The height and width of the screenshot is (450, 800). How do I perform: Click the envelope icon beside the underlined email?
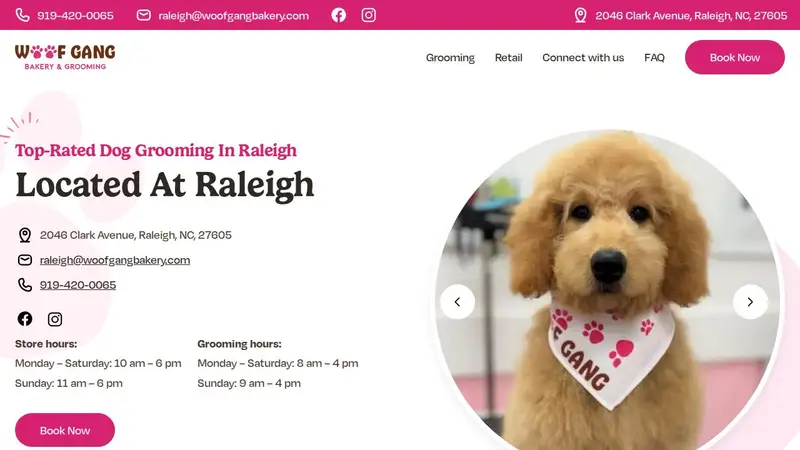[24, 260]
